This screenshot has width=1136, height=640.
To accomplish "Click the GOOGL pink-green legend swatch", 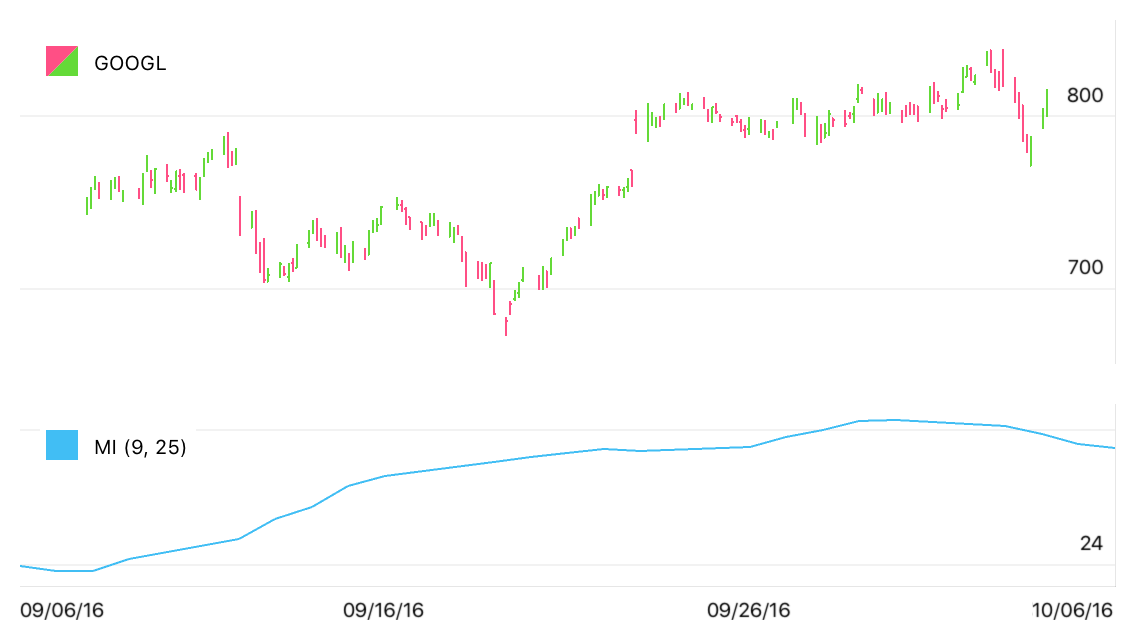I will pos(62,62).
